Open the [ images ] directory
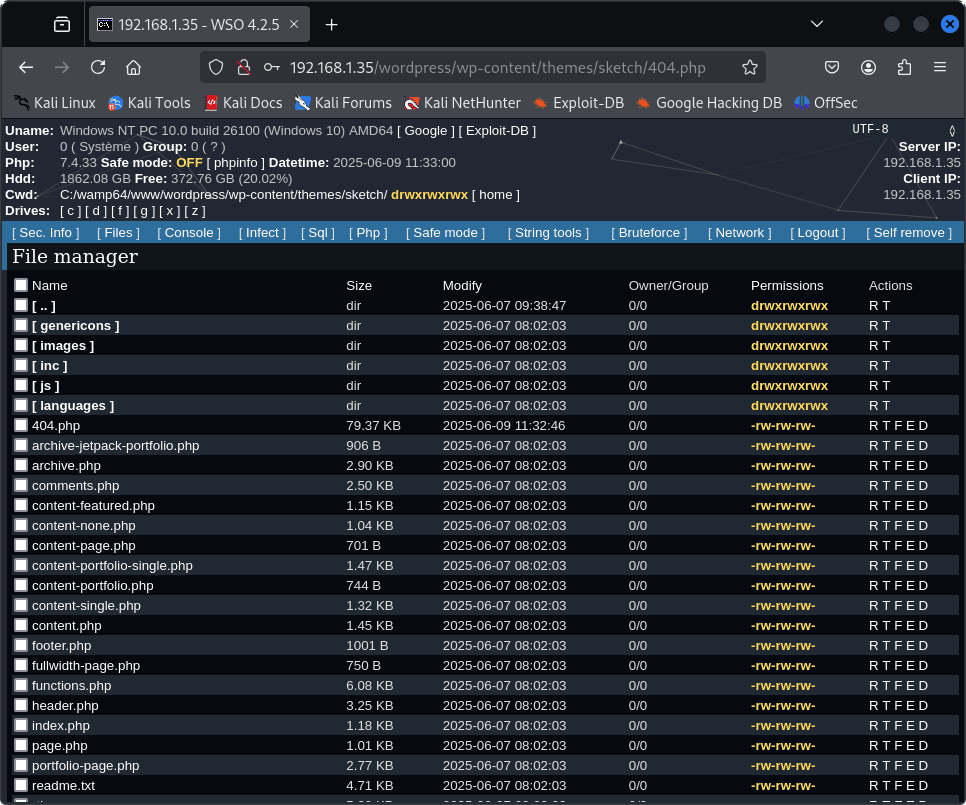This screenshot has height=805, width=966. pos(63,345)
